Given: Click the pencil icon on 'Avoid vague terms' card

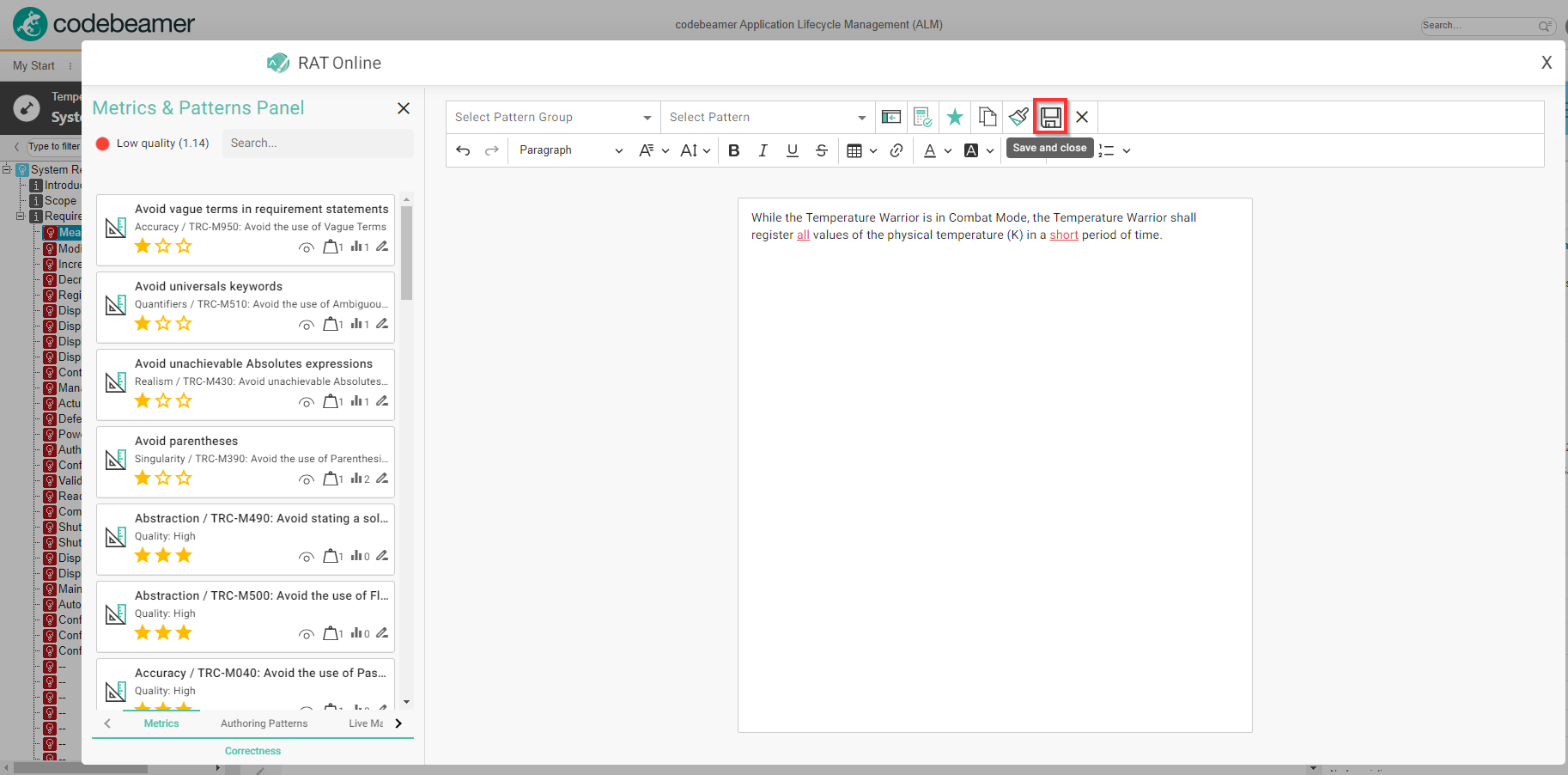Looking at the screenshot, I should (x=382, y=247).
